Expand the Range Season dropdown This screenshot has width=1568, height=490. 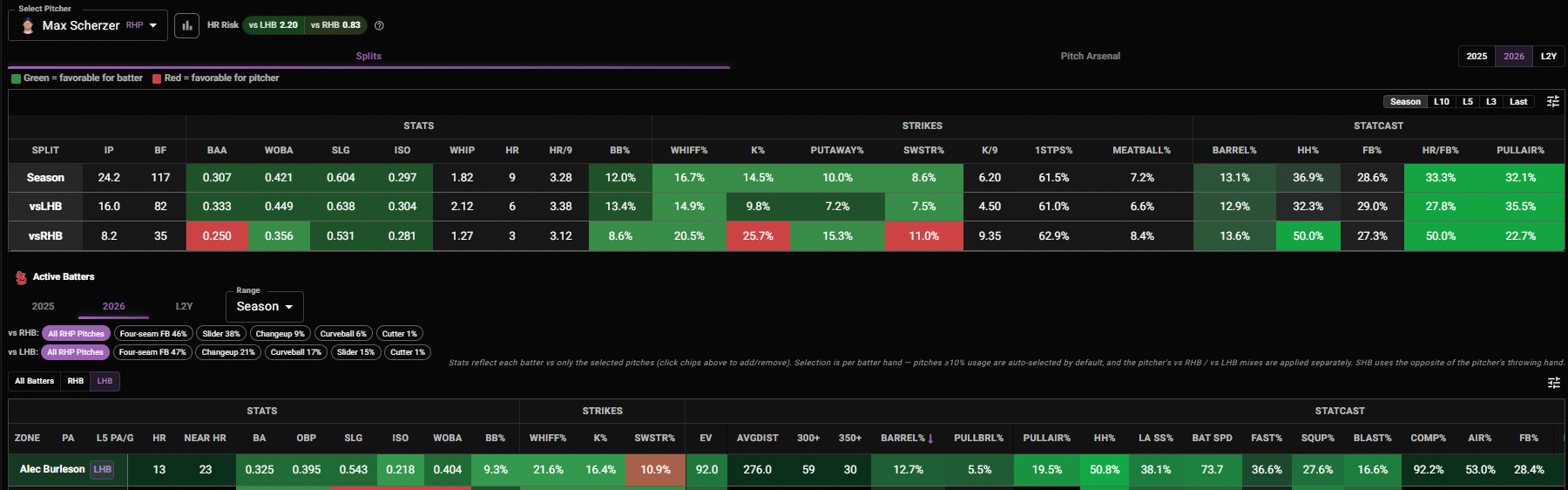[265, 307]
